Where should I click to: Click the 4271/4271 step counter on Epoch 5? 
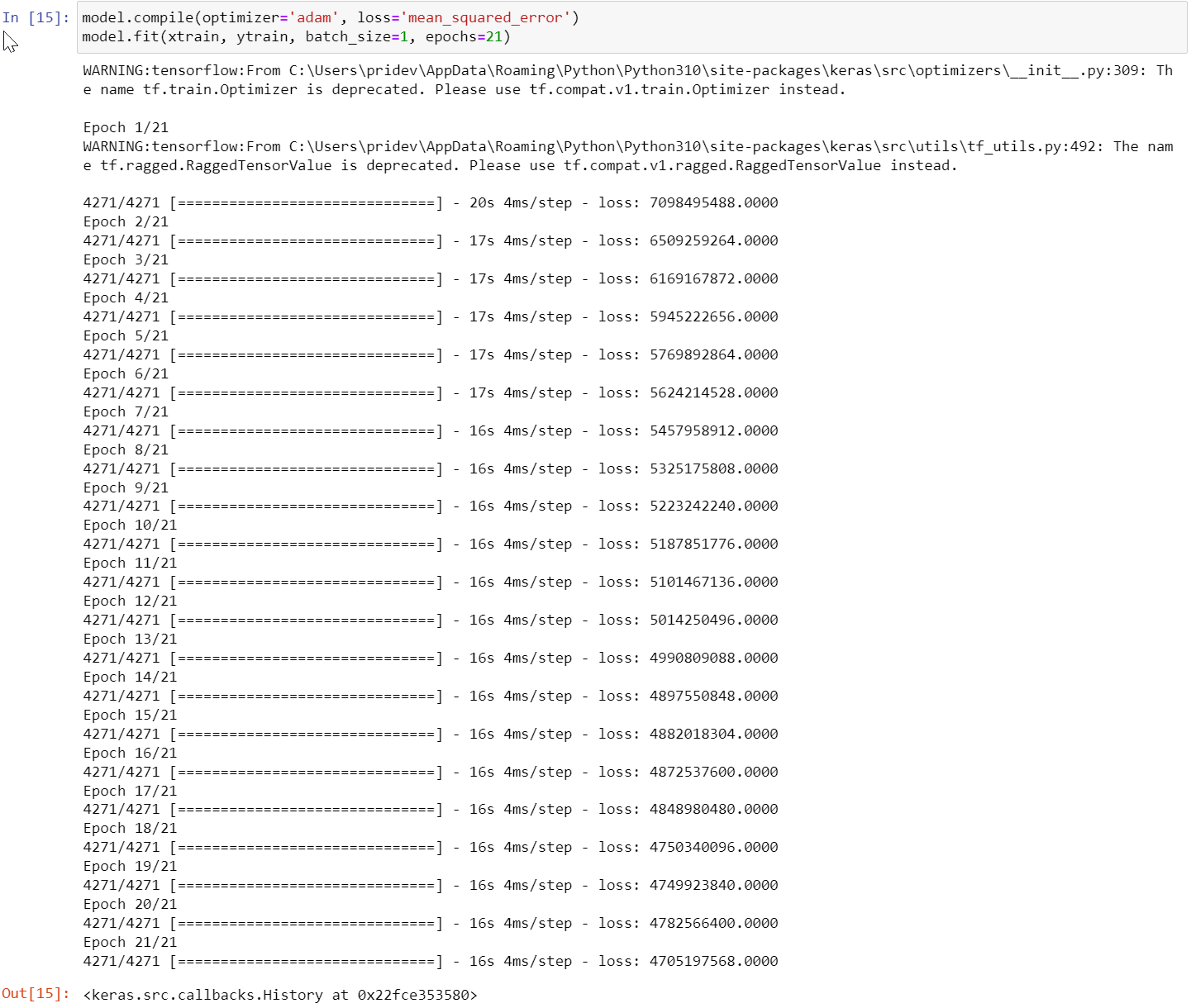pyautogui.click(x=121, y=354)
